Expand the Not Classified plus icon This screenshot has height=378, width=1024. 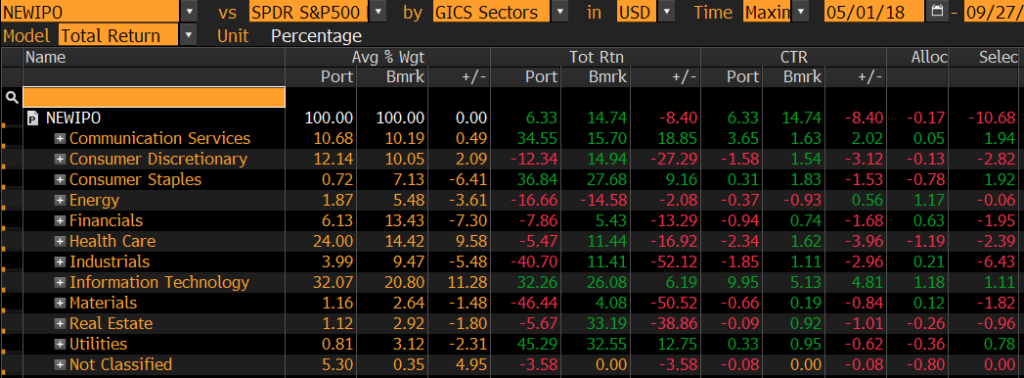tap(60, 364)
